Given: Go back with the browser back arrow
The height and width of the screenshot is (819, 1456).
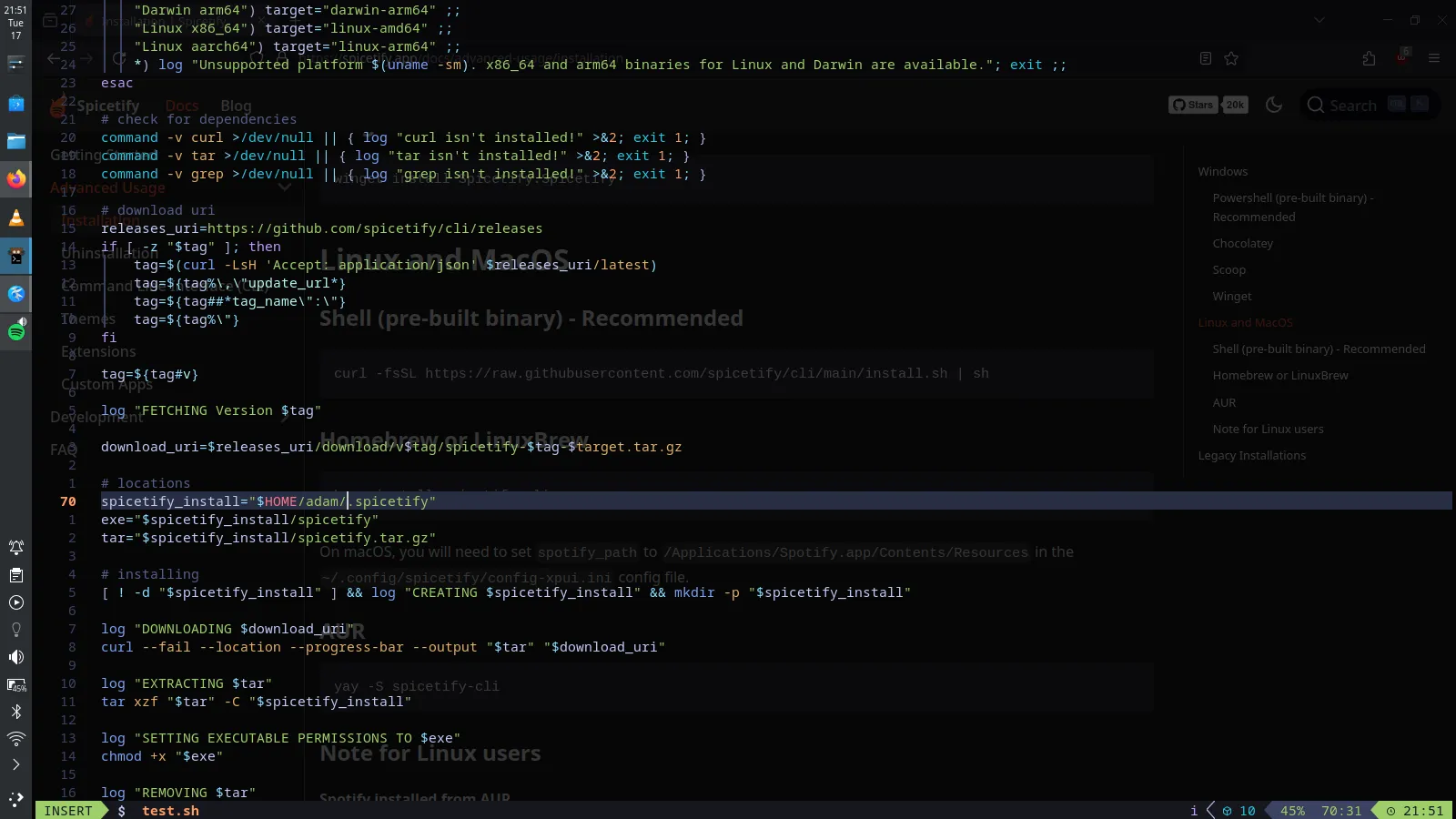Looking at the screenshot, I should 54,58.
